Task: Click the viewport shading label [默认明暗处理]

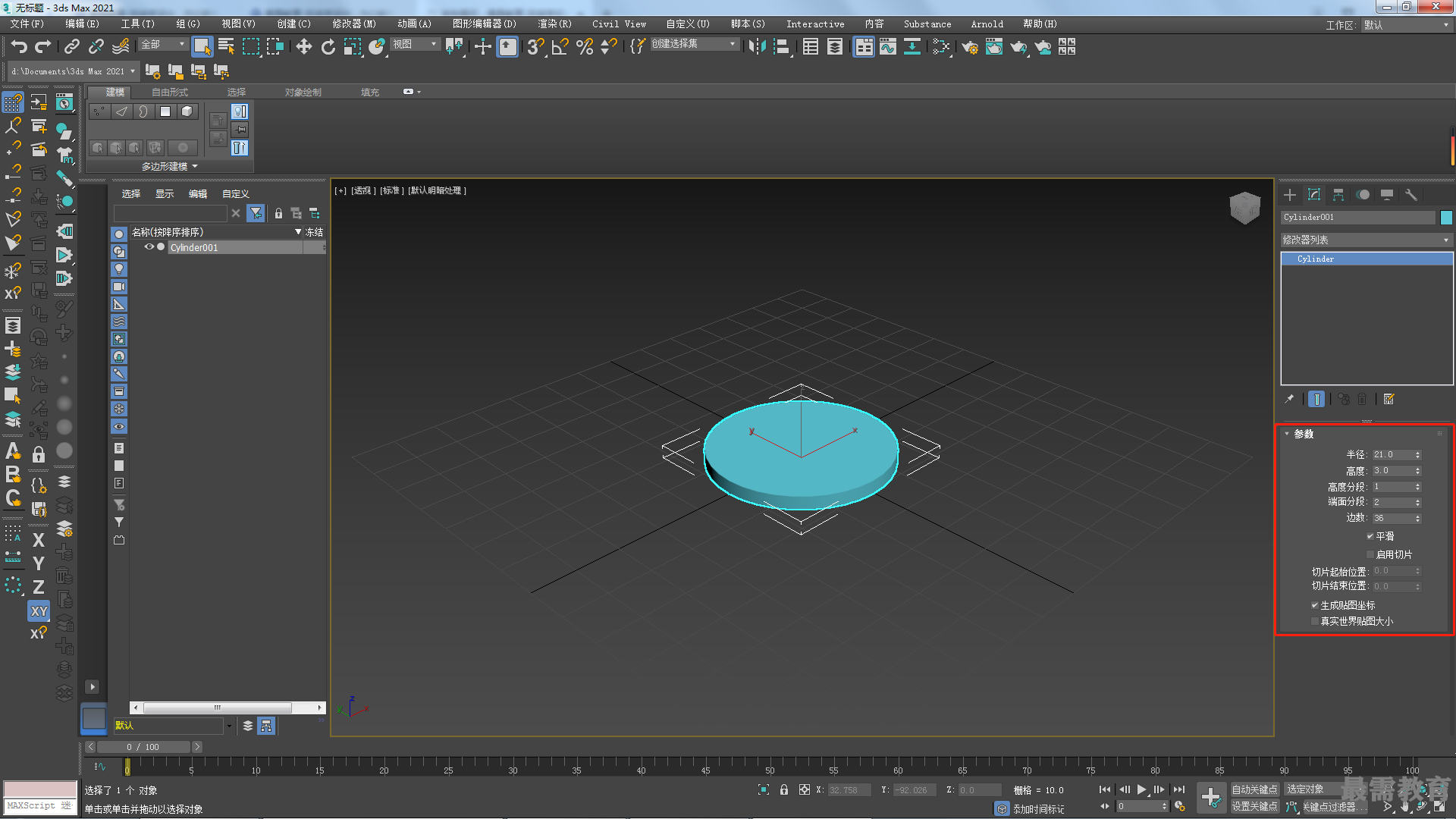Action: [x=438, y=191]
